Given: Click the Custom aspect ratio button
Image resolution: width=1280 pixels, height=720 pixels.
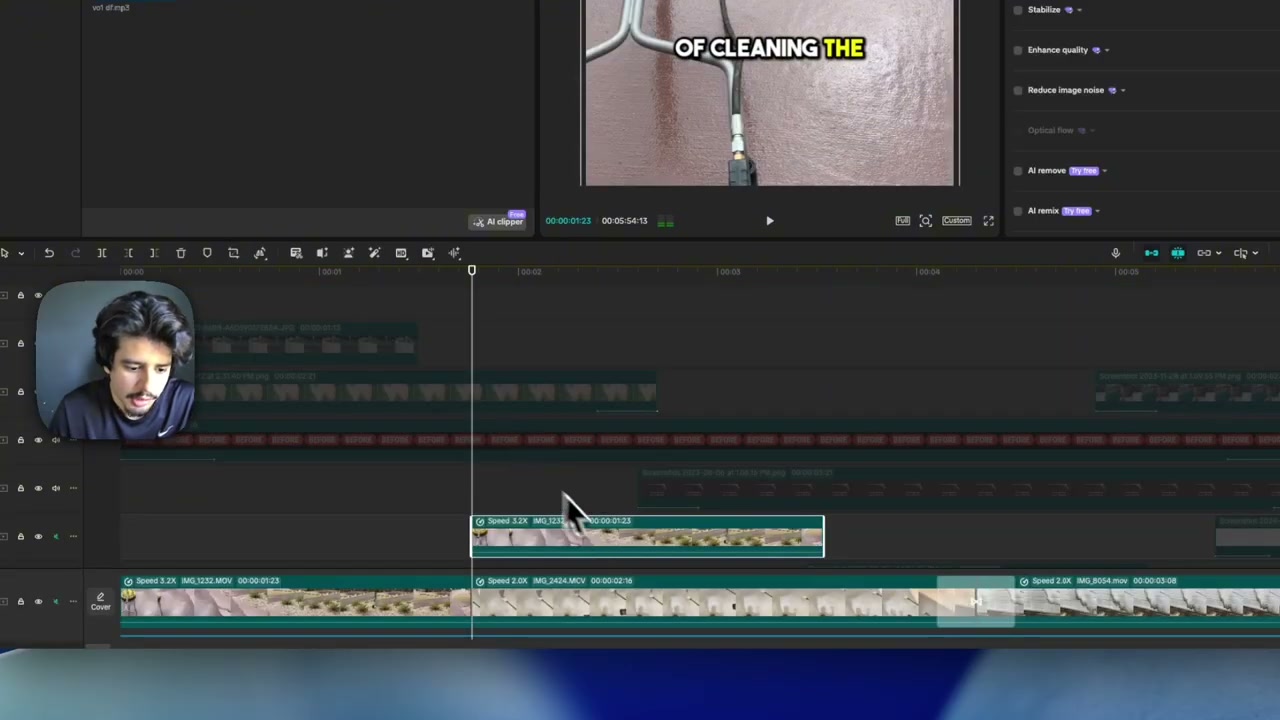Looking at the screenshot, I should [956, 221].
